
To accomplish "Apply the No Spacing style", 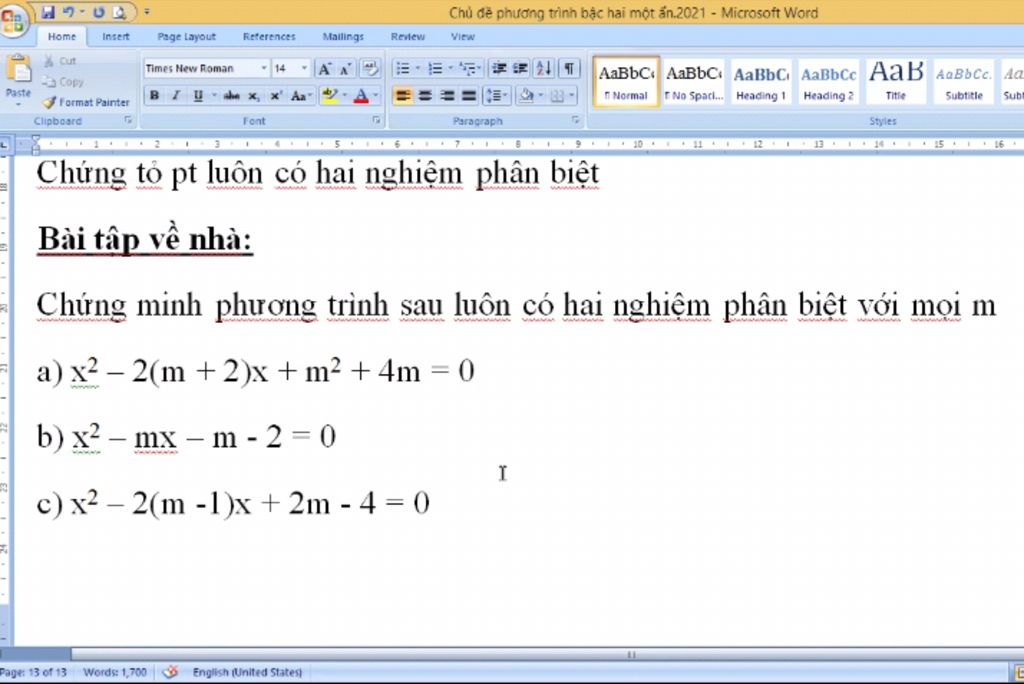I will click(x=694, y=82).
